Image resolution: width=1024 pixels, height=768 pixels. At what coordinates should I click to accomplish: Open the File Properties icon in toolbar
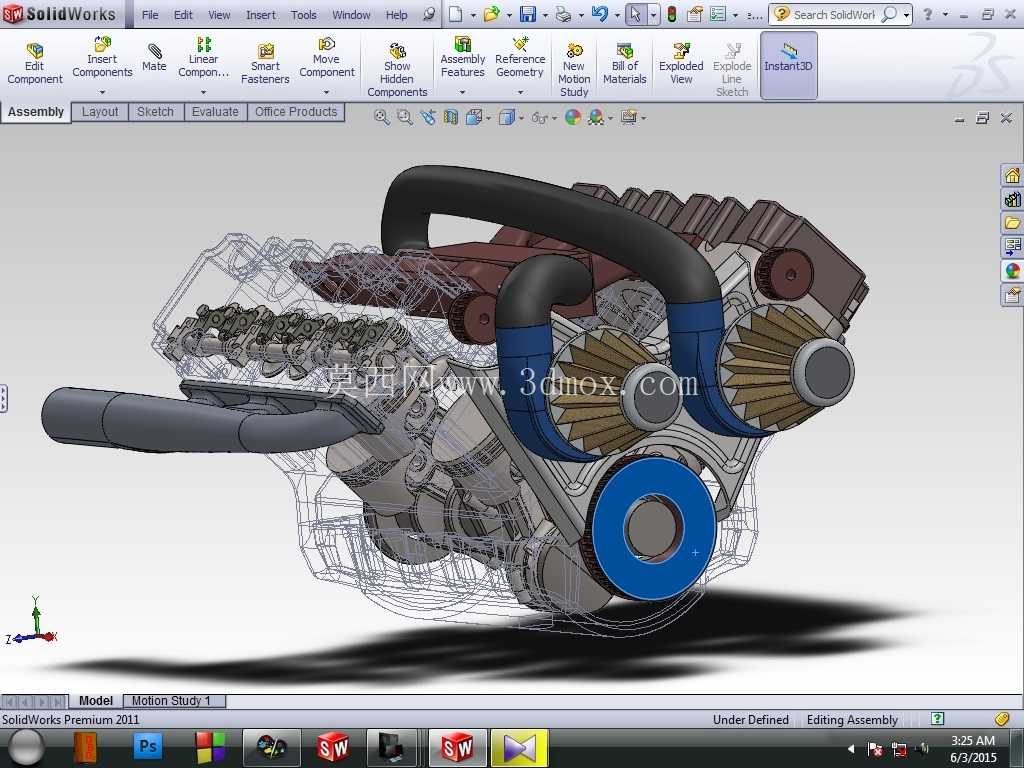695,14
